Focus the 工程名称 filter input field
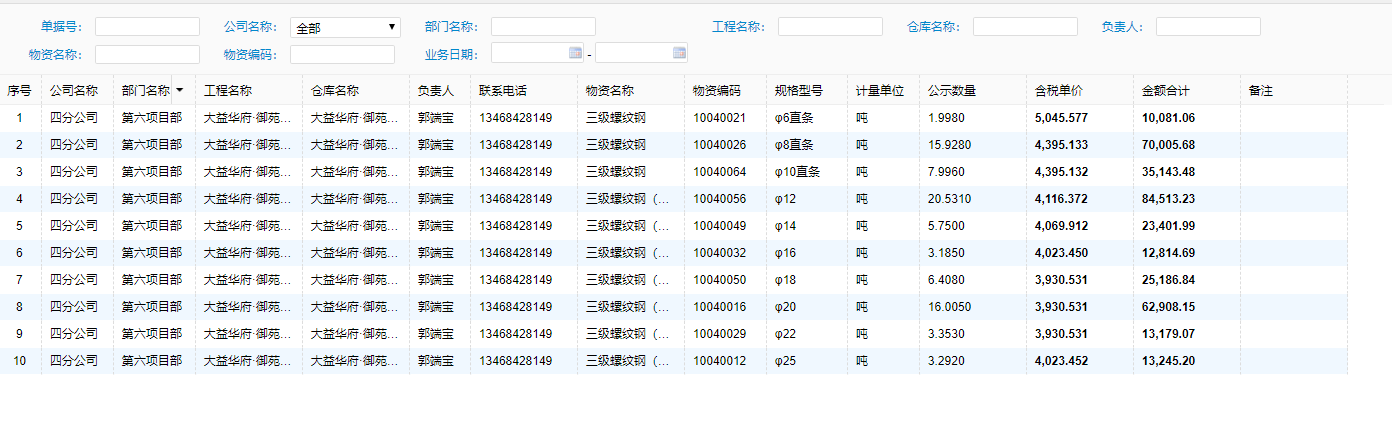This screenshot has height=435, width=1392. (x=830, y=27)
